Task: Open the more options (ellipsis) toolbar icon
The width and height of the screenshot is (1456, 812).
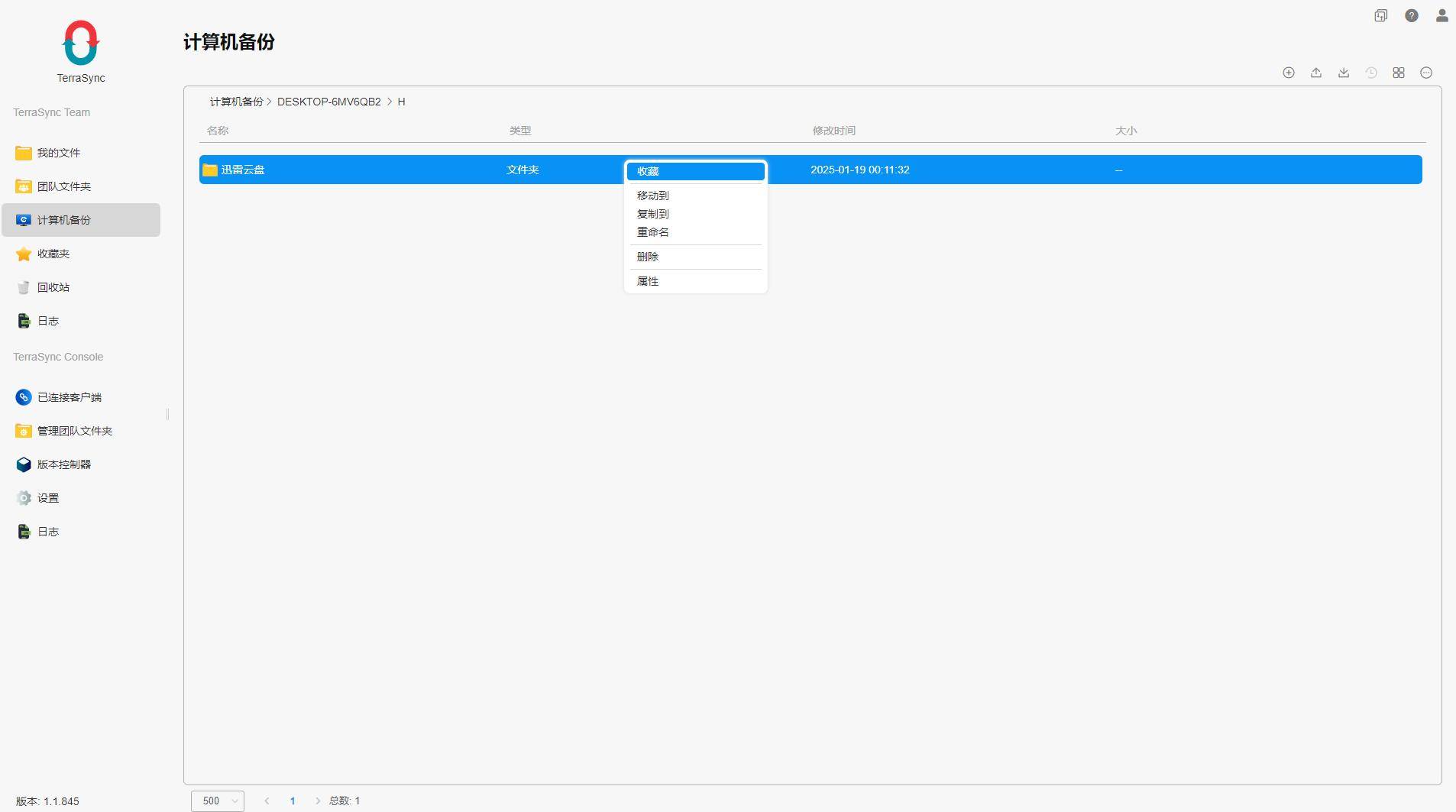Action: (1426, 73)
